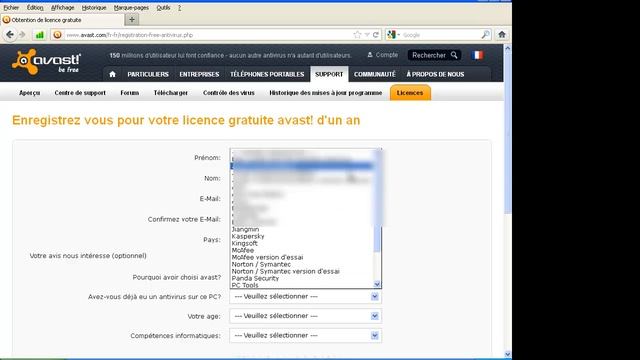Select the Licences tab
Image resolution: width=640 pixels, height=360 pixels.
[410, 93]
